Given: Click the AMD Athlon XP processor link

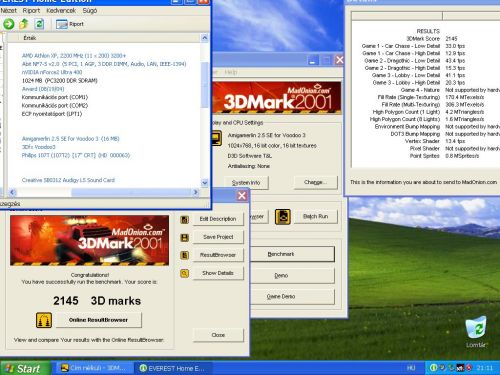Looking at the screenshot, I should [x=74, y=56].
